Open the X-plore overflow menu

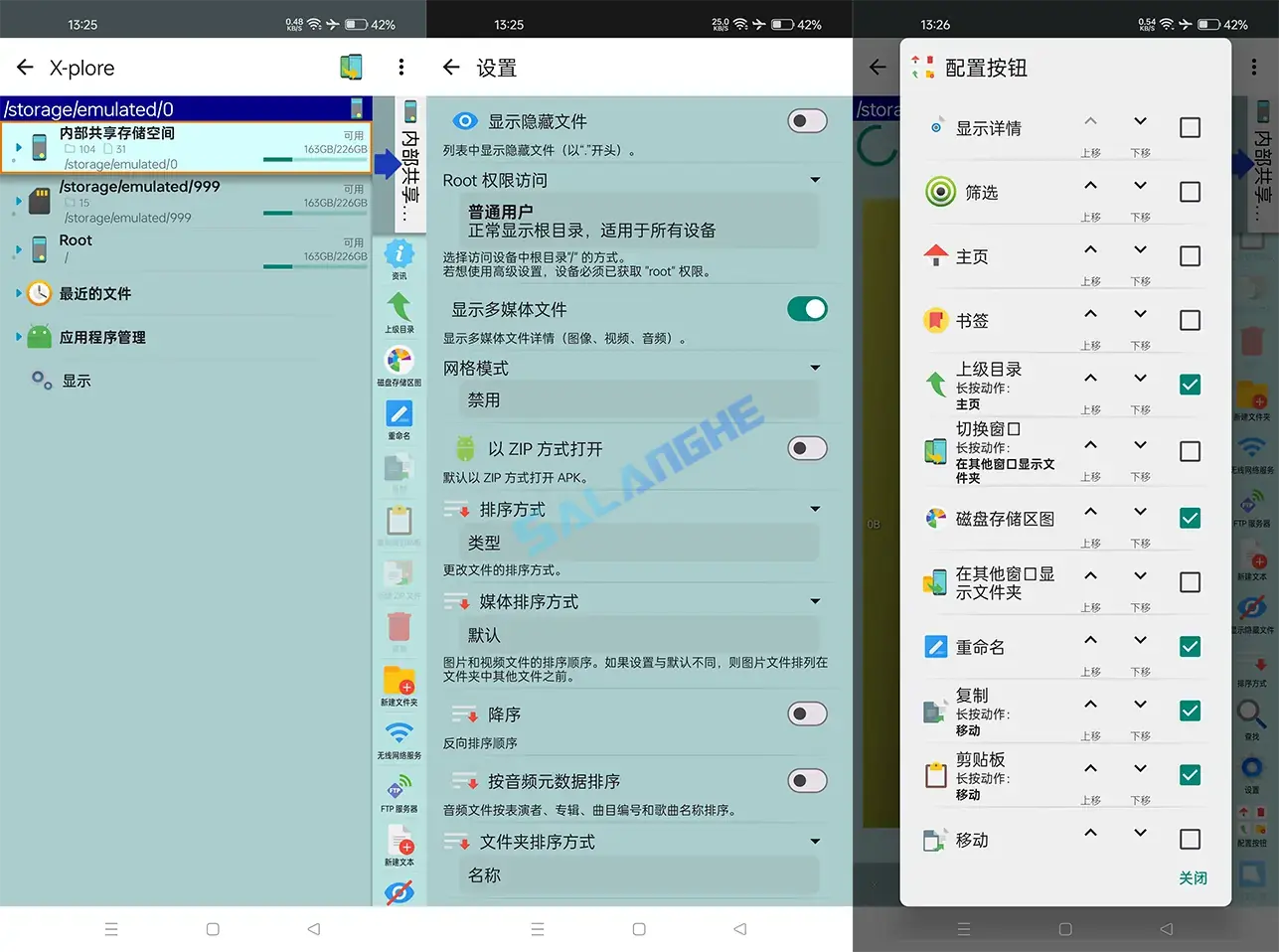pos(401,67)
